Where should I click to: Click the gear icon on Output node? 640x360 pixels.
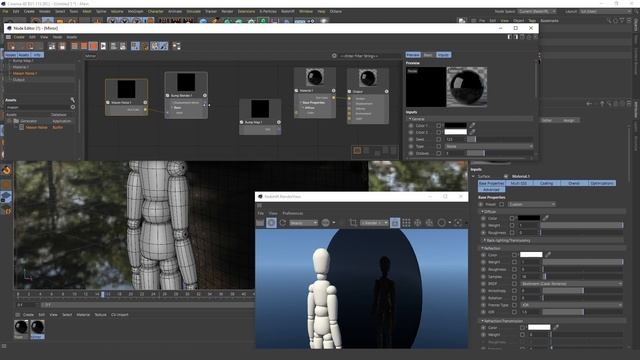click(x=387, y=91)
